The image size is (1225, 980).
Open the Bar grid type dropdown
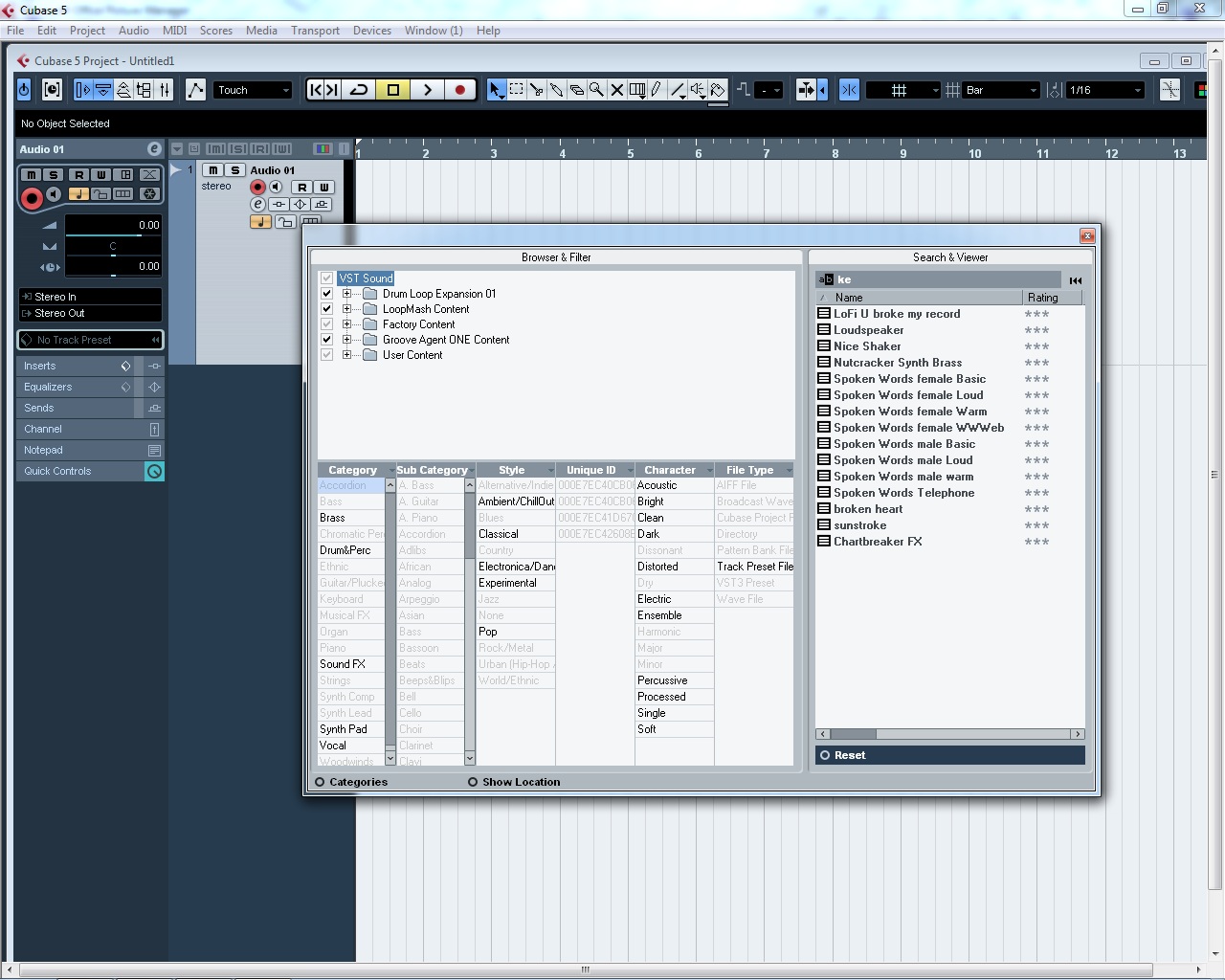(1001, 90)
